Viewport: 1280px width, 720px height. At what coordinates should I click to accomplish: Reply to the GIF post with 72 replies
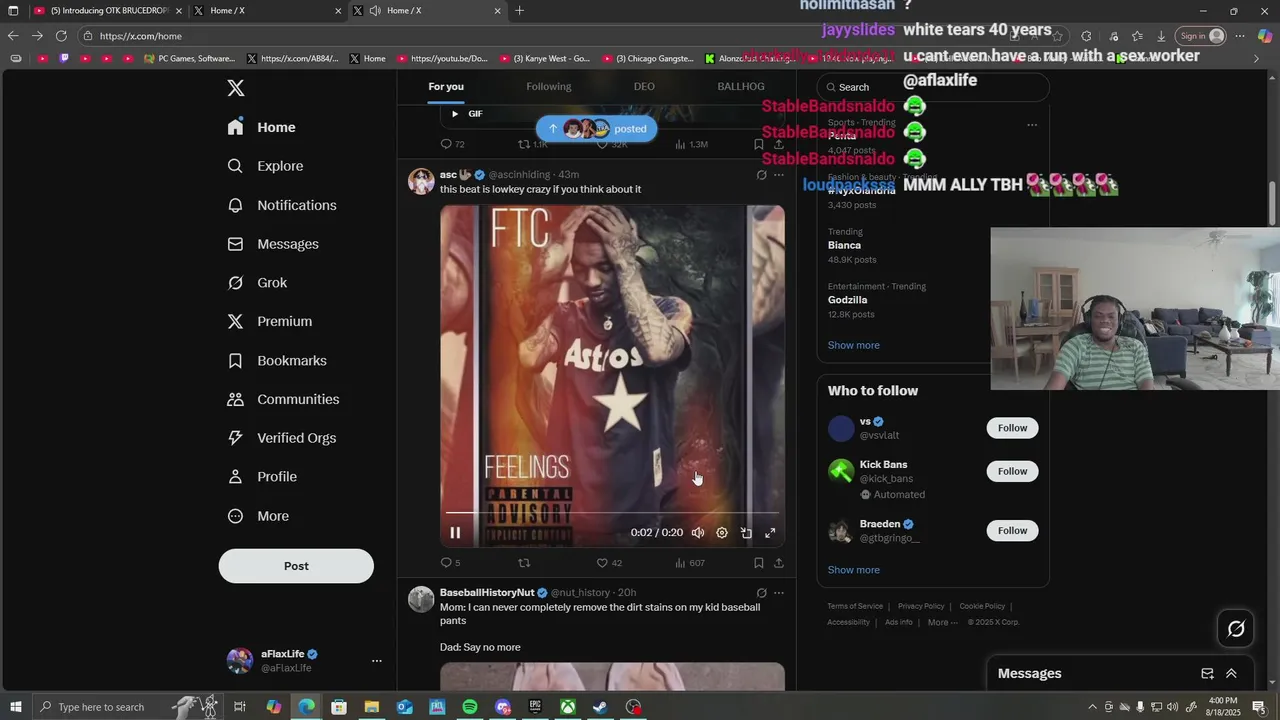tap(452, 144)
